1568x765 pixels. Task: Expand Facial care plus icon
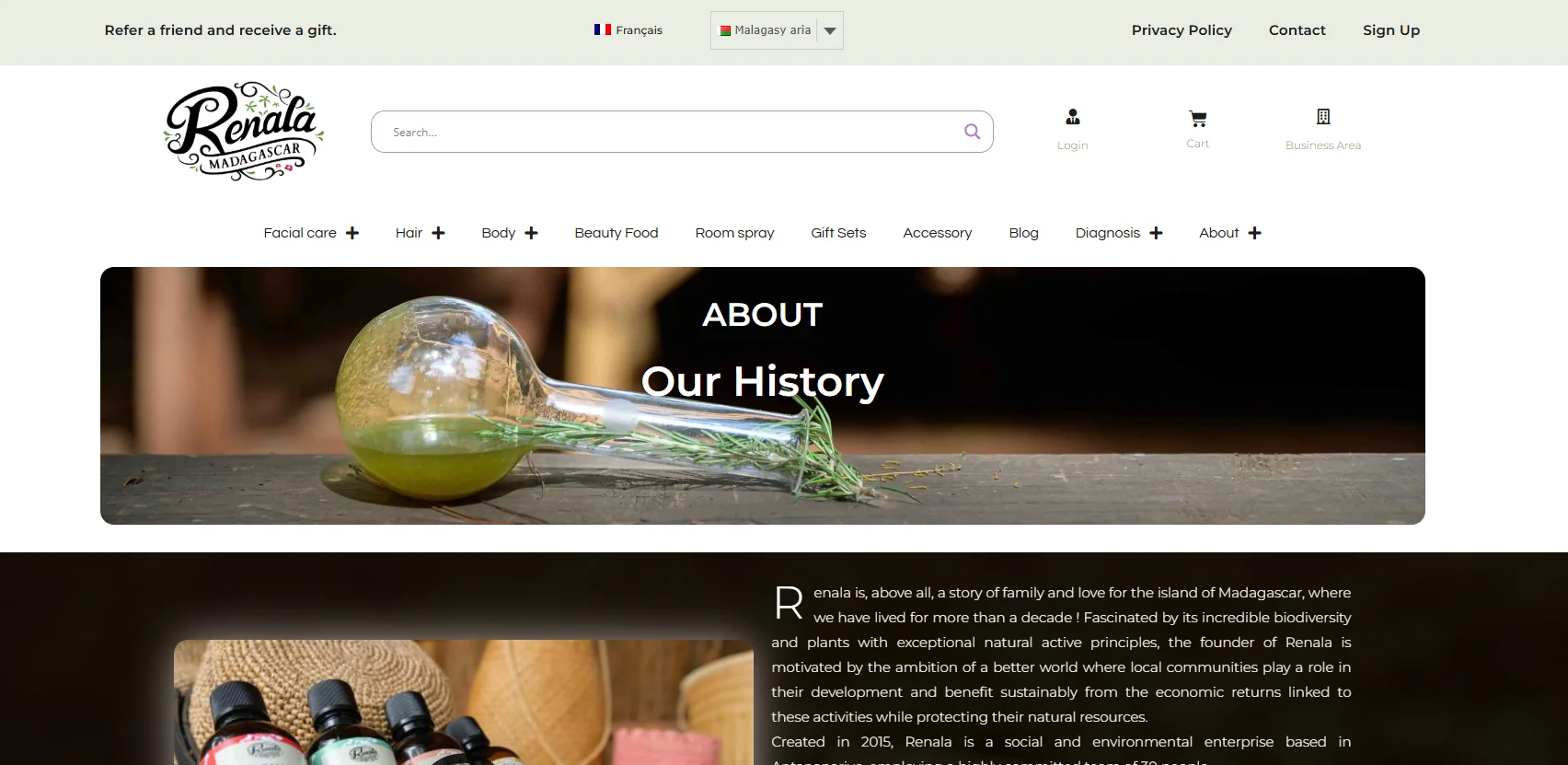click(352, 233)
